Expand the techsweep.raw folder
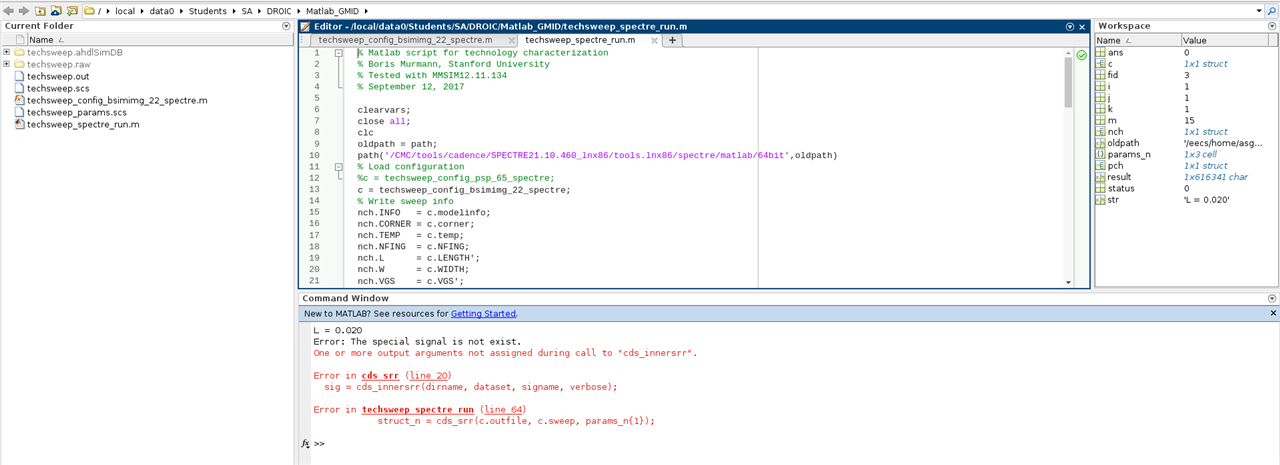 coord(7,64)
